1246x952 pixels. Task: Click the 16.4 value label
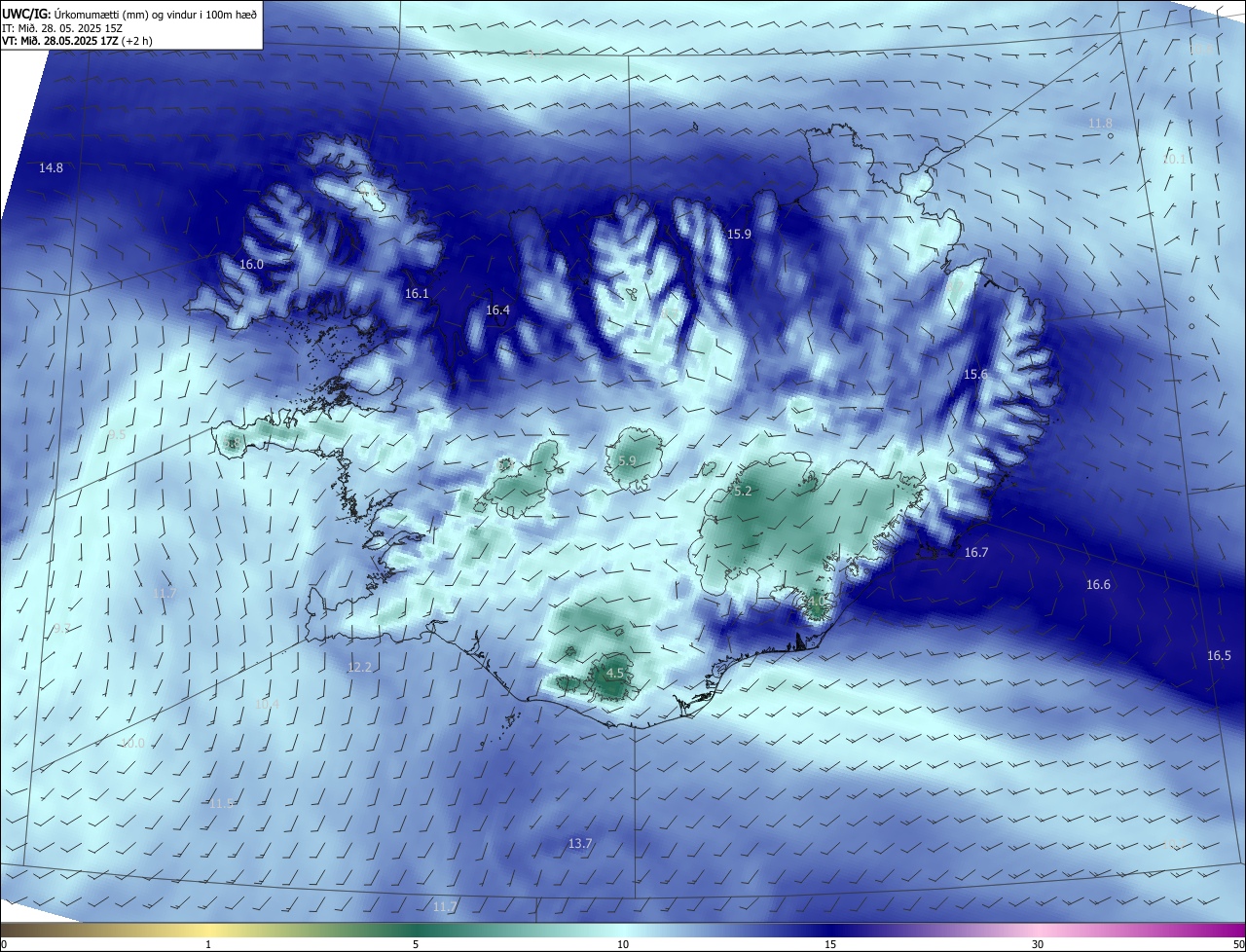tap(497, 311)
